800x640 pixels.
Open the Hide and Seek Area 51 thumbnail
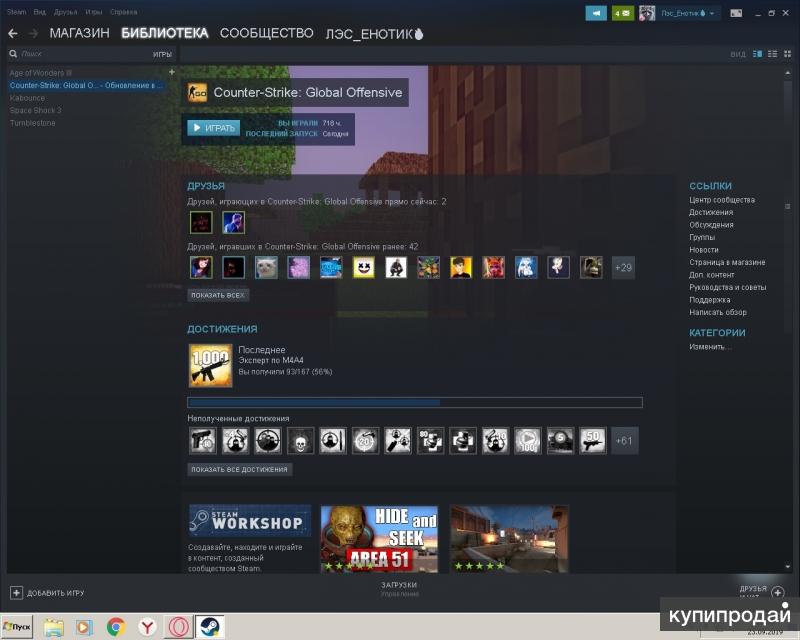(379, 539)
